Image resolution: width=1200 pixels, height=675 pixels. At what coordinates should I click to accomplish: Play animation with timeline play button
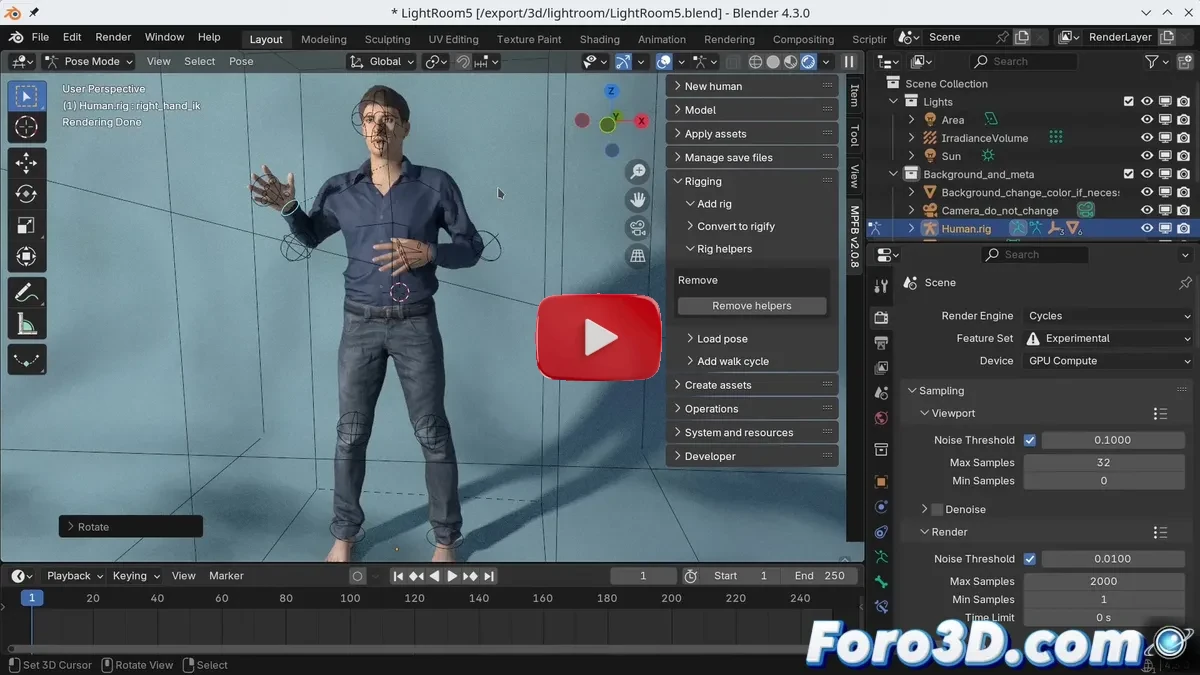pos(452,576)
